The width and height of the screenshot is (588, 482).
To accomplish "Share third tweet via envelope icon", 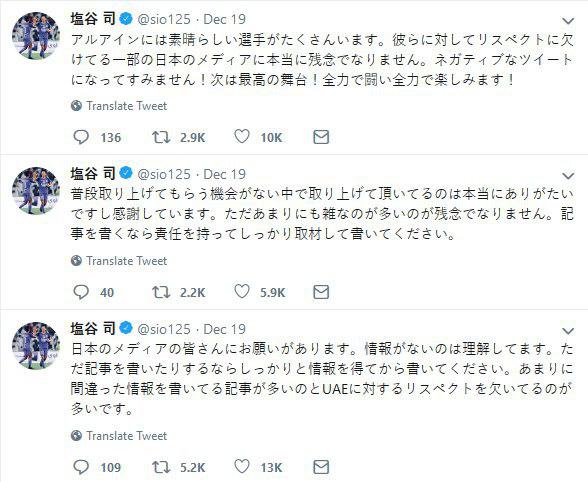I will (321, 467).
